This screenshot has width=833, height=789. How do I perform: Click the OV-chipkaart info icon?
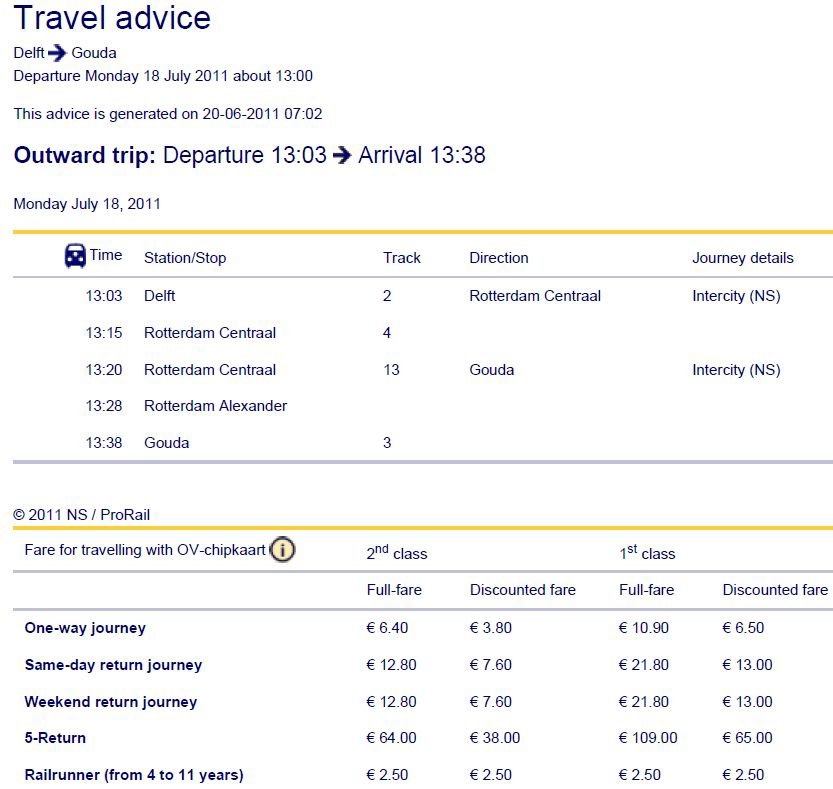[282, 549]
